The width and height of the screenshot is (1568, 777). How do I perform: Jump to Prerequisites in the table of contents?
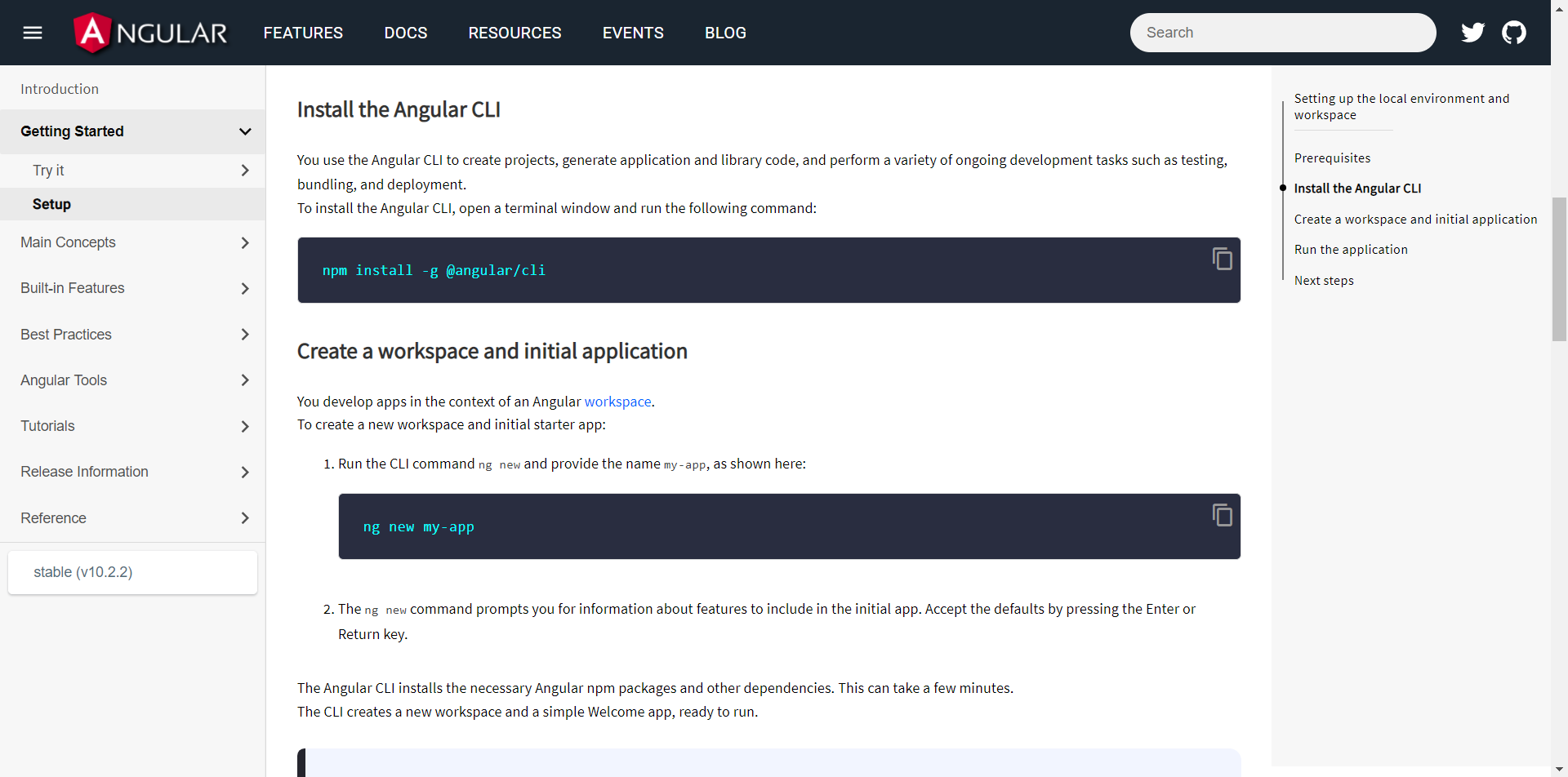coord(1332,158)
